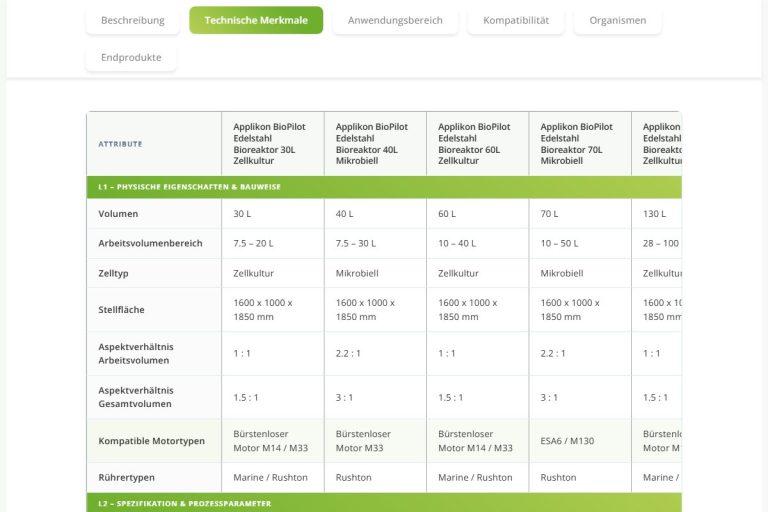Click Zellkultur cell type in 30L column
This screenshot has width=768, height=512.
point(273,273)
